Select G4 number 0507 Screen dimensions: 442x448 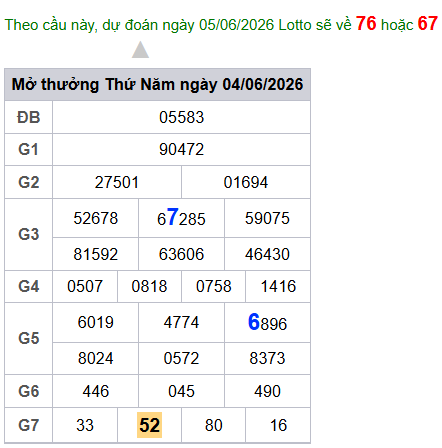[x=85, y=286]
